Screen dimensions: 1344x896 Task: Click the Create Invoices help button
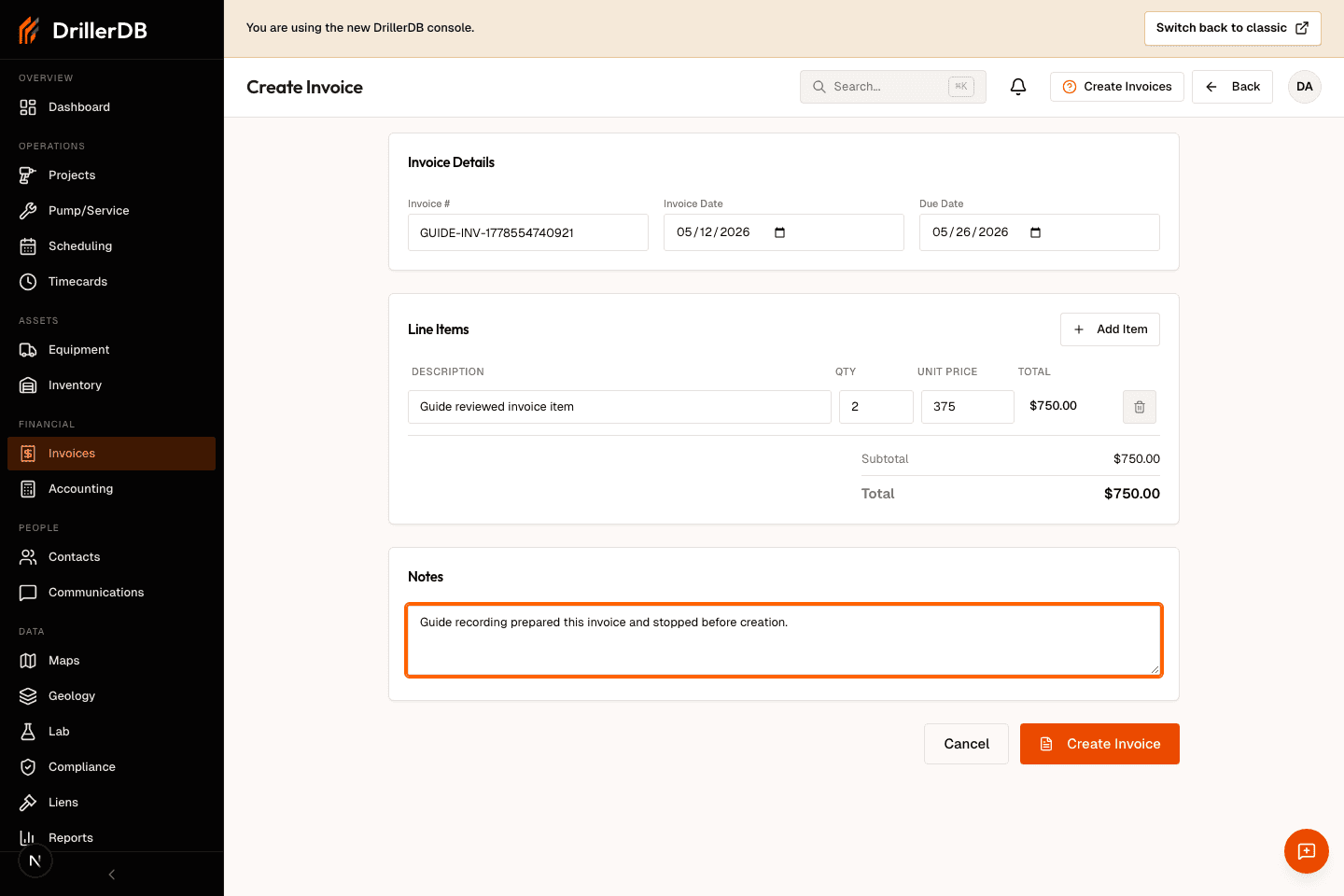click(1117, 87)
